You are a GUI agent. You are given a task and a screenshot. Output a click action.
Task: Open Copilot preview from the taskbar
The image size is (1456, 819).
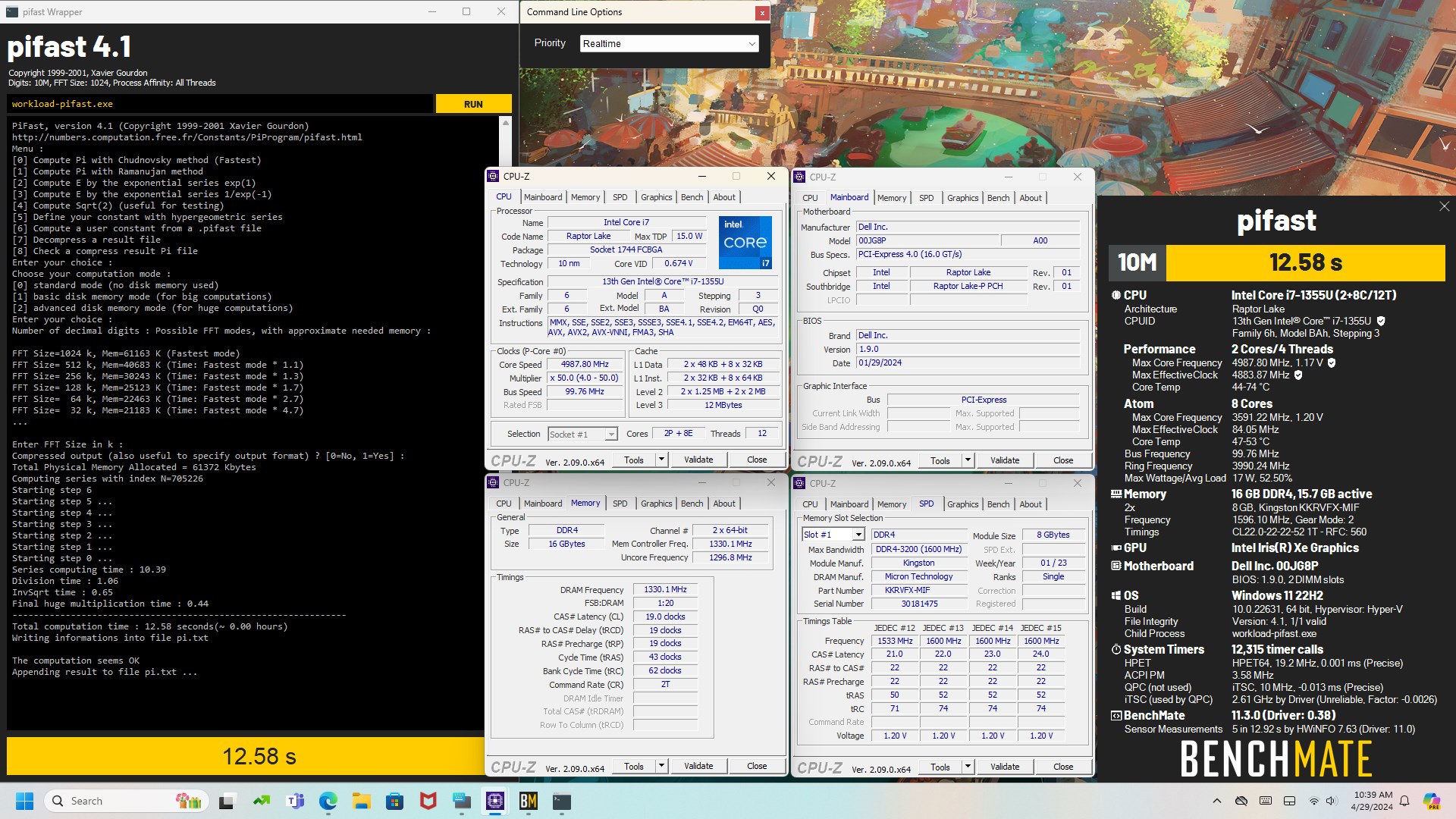tap(1432, 801)
